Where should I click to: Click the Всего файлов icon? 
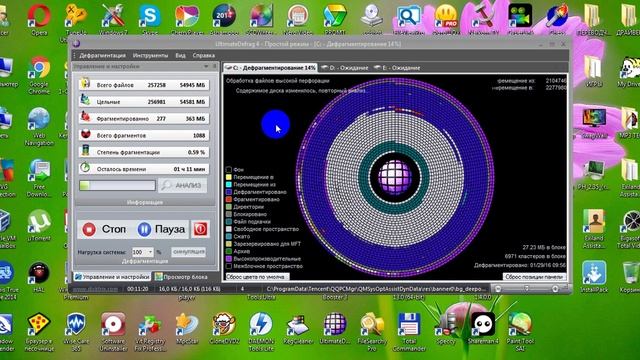[85, 83]
